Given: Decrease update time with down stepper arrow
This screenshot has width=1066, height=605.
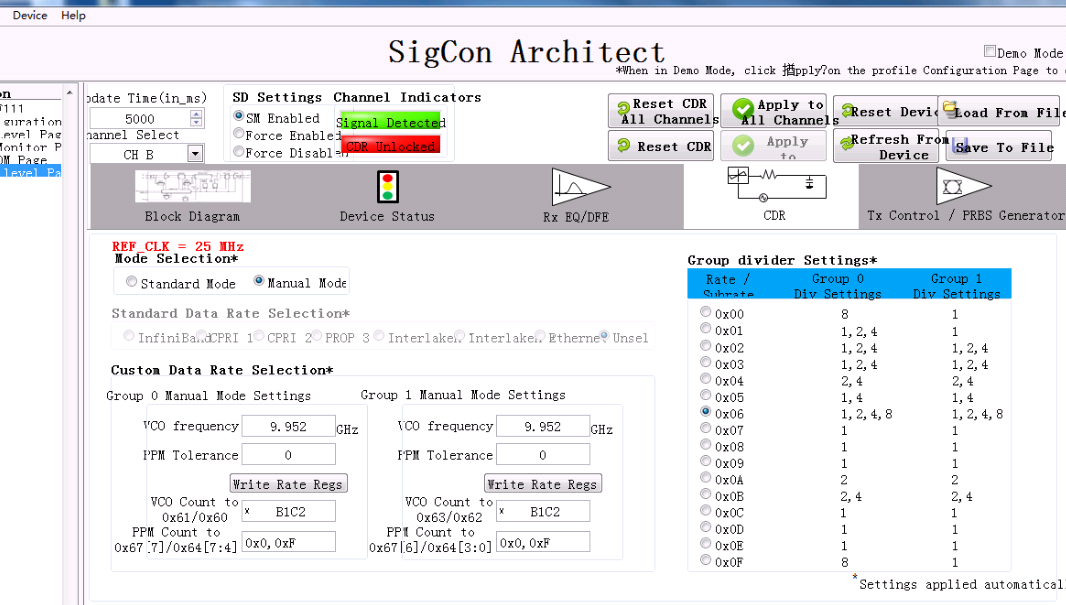Looking at the screenshot, I should click(x=196, y=122).
